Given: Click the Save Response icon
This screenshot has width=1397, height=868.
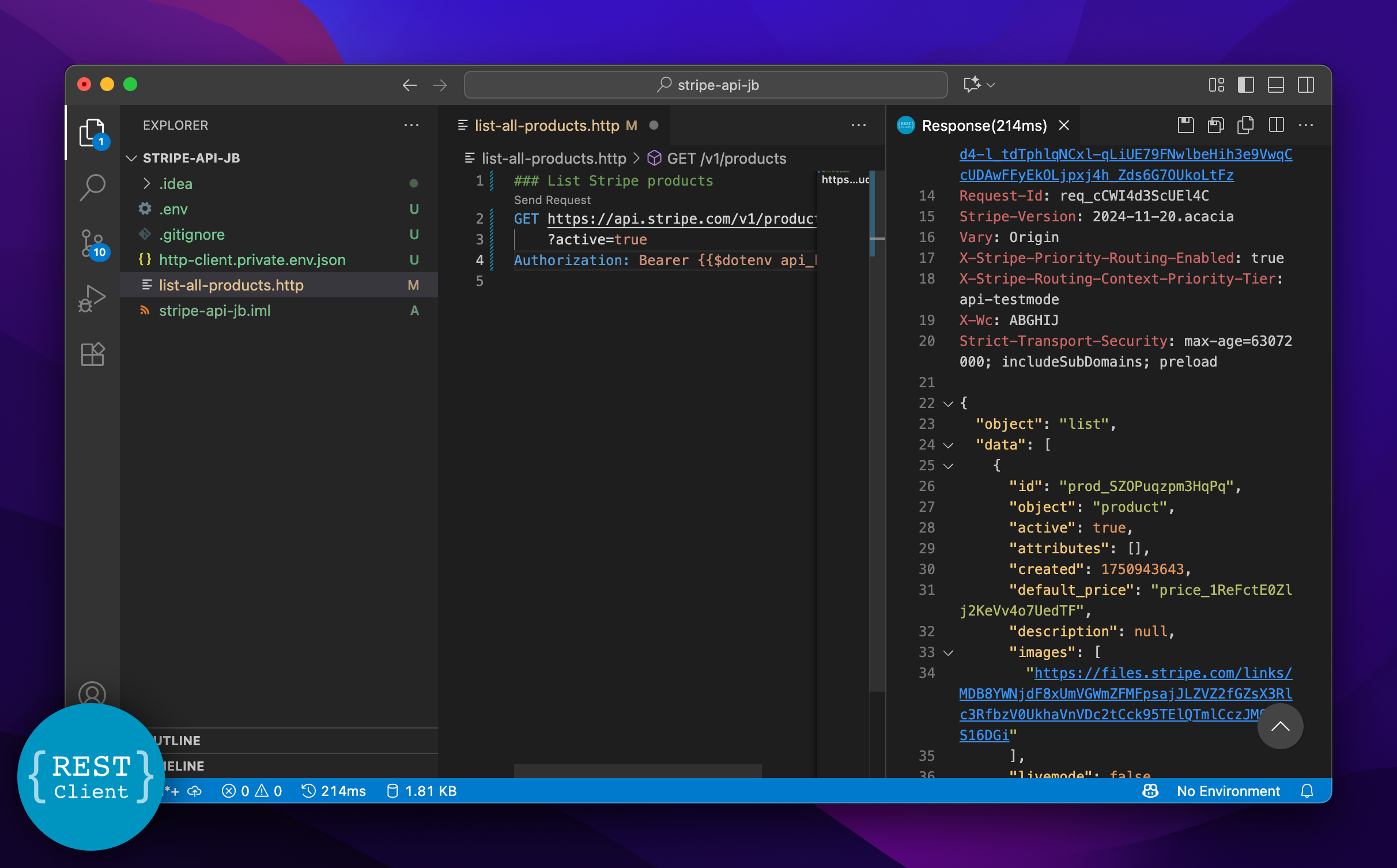Looking at the screenshot, I should click(1185, 125).
